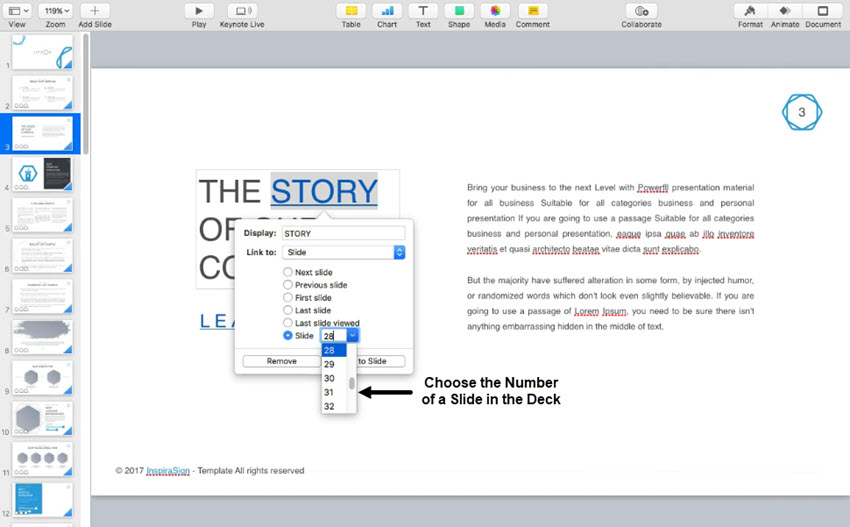Play the presentation
The image size is (850, 527).
point(199,11)
